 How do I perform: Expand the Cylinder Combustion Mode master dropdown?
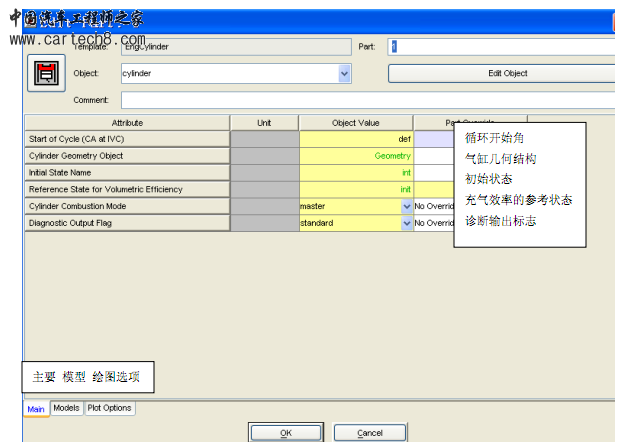click(407, 206)
